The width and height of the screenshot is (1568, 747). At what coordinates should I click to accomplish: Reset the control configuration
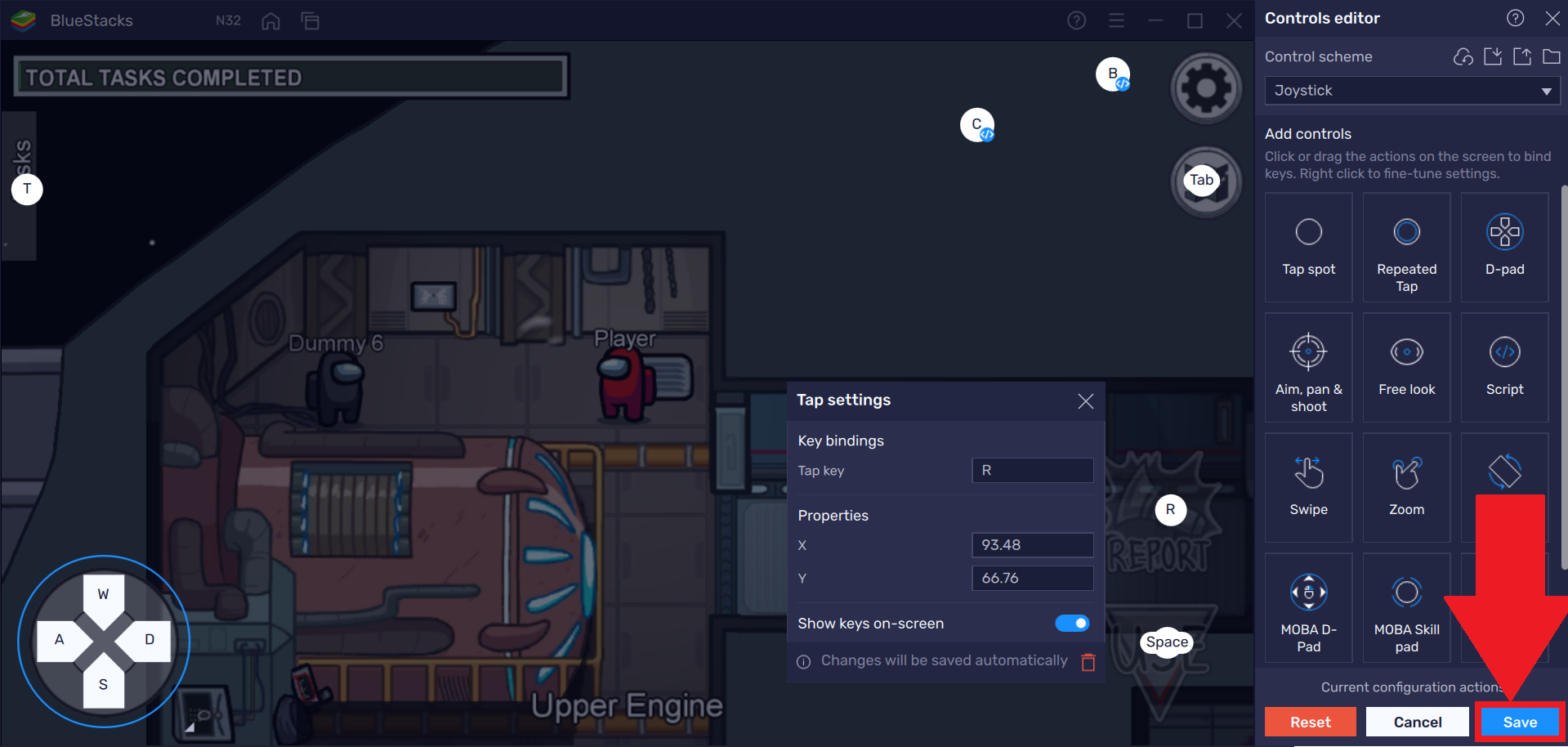pos(1311,722)
